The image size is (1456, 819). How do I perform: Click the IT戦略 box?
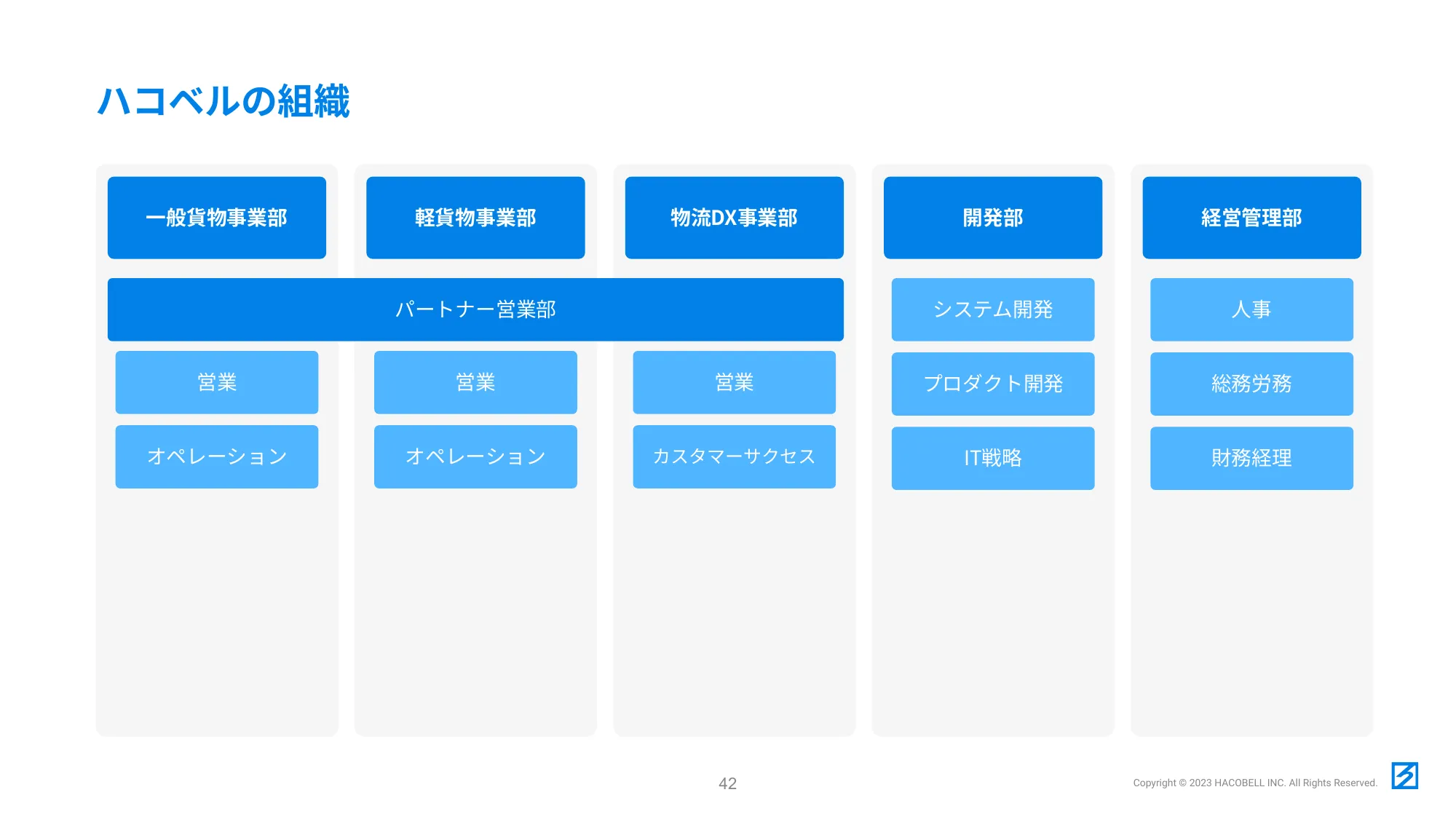coord(993,458)
